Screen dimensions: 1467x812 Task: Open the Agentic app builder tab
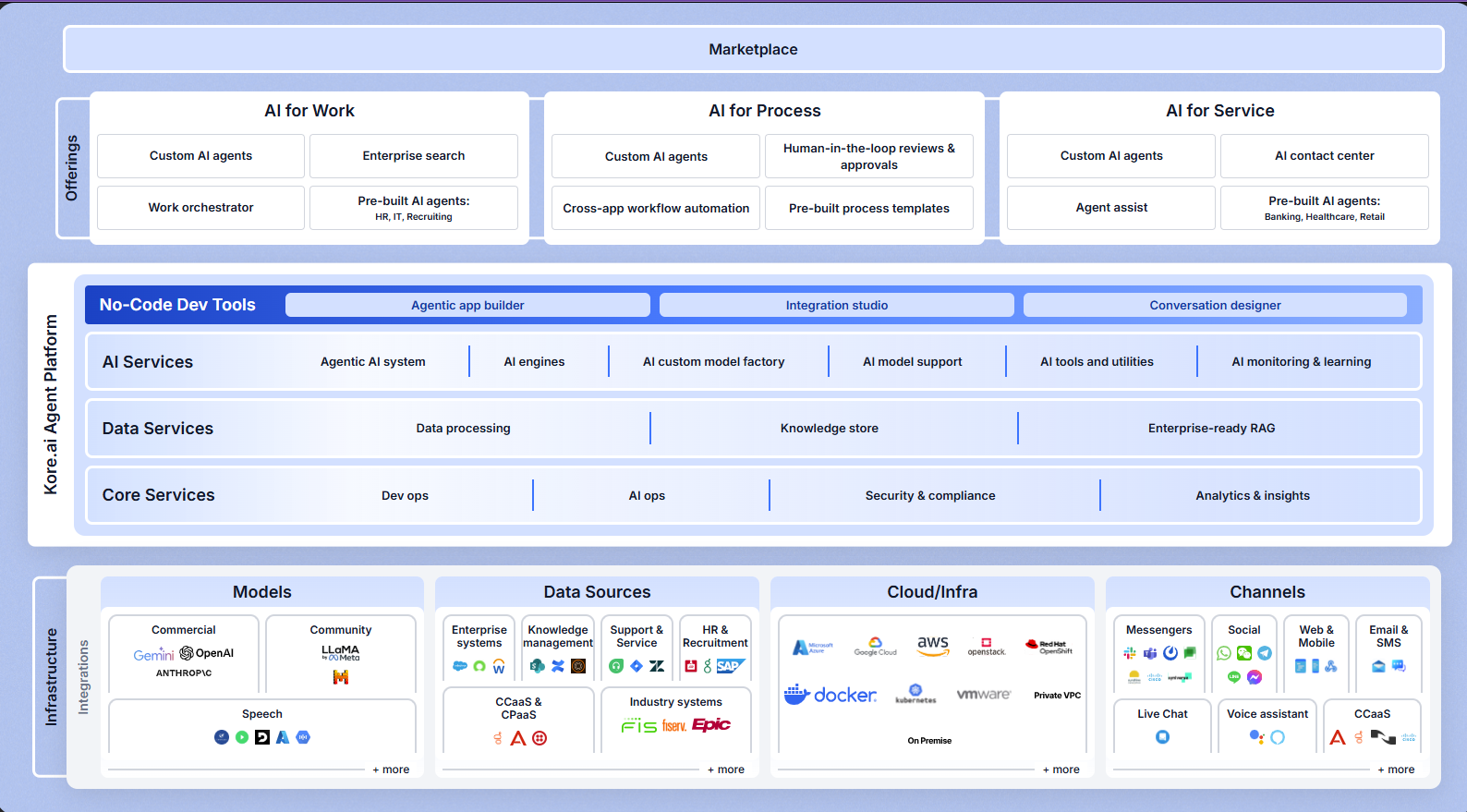point(467,306)
